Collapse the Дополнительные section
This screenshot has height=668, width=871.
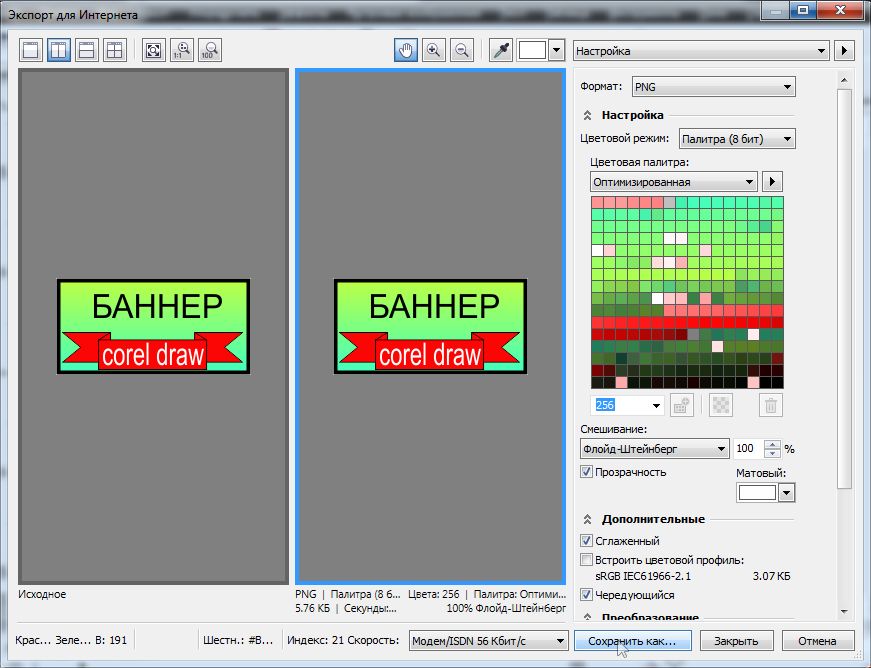point(588,519)
